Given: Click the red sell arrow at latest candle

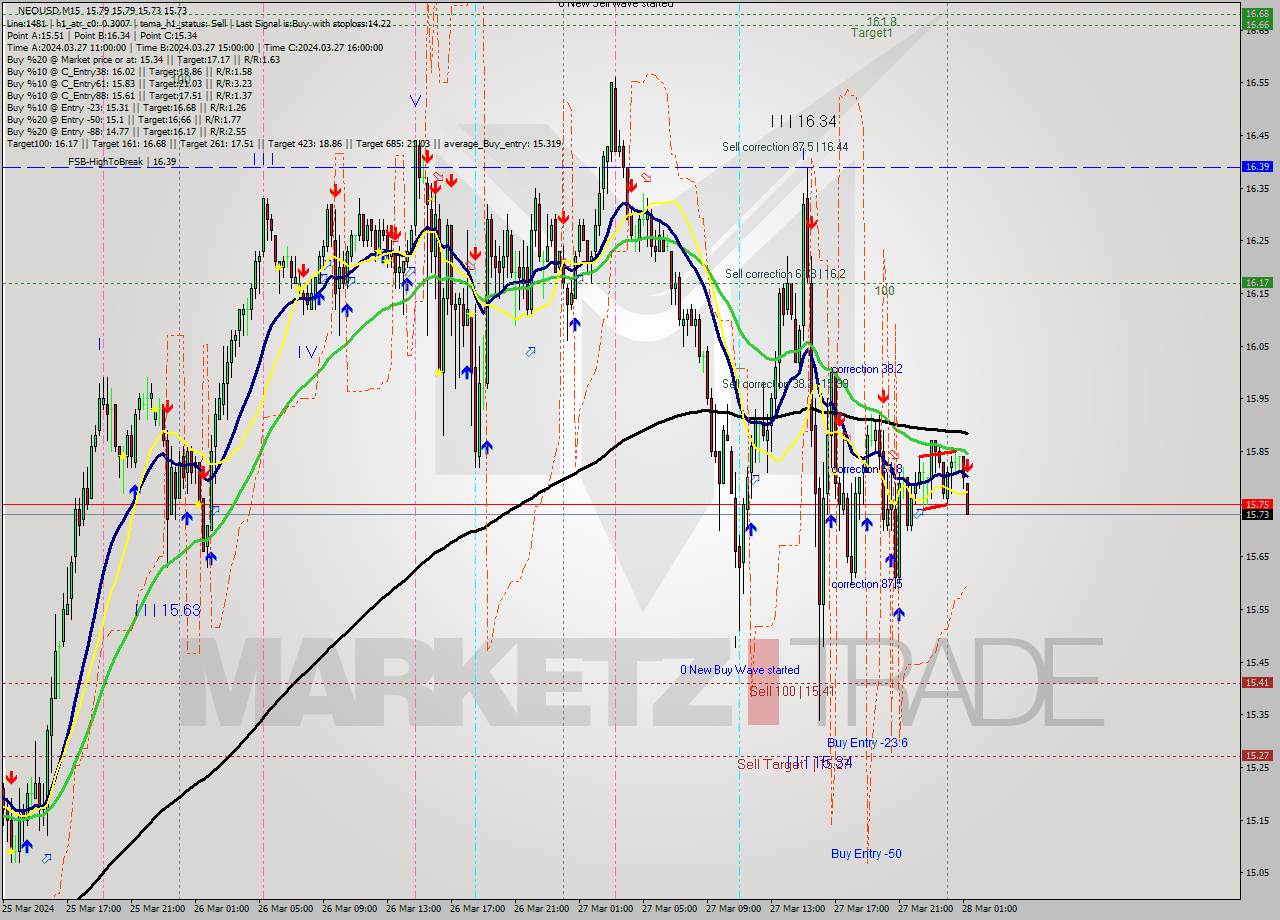Looking at the screenshot, I should click(968, 466).
